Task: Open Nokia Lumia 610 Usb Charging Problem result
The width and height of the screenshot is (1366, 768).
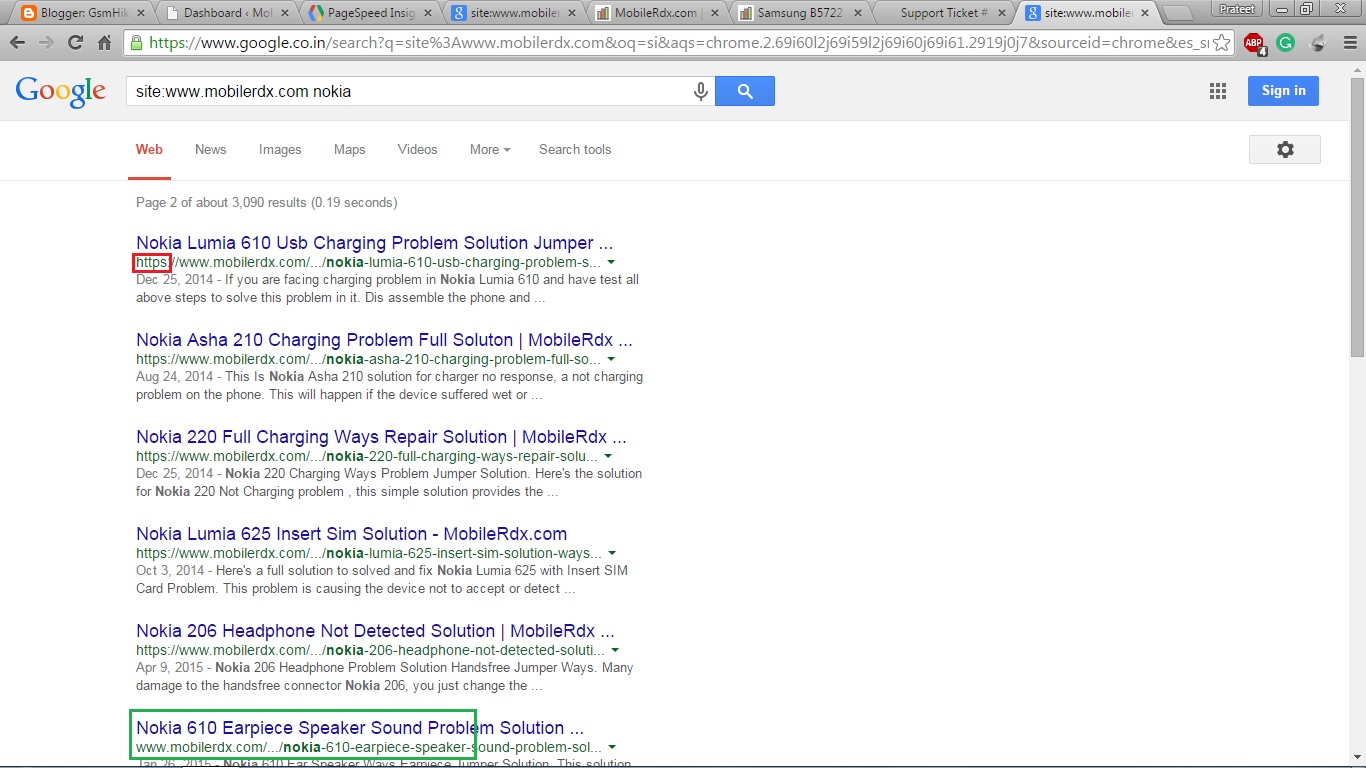Action: (374, 243)
